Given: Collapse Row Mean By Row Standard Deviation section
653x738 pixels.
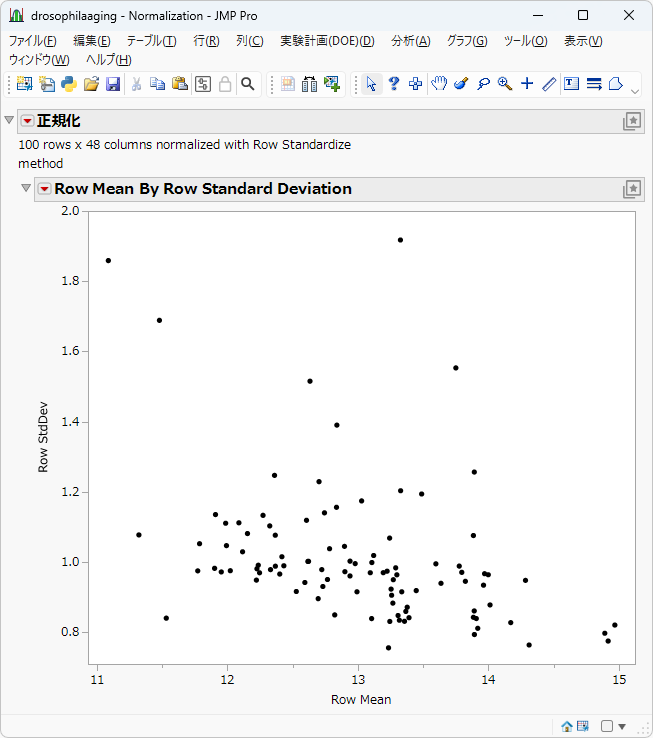Looking at the screenshot, I should coord(26,188).
